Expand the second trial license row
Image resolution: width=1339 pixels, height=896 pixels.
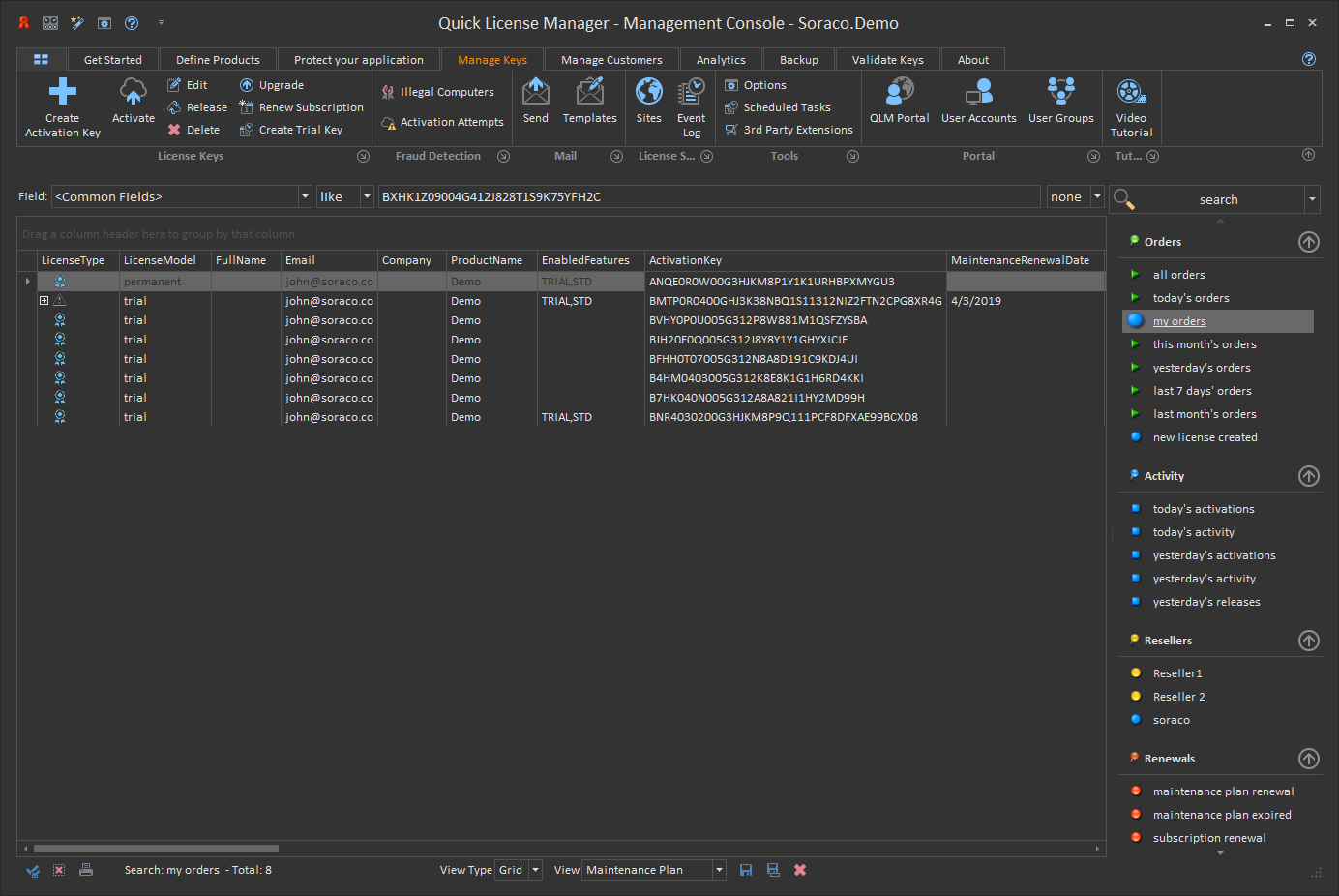tap(44, 301)
